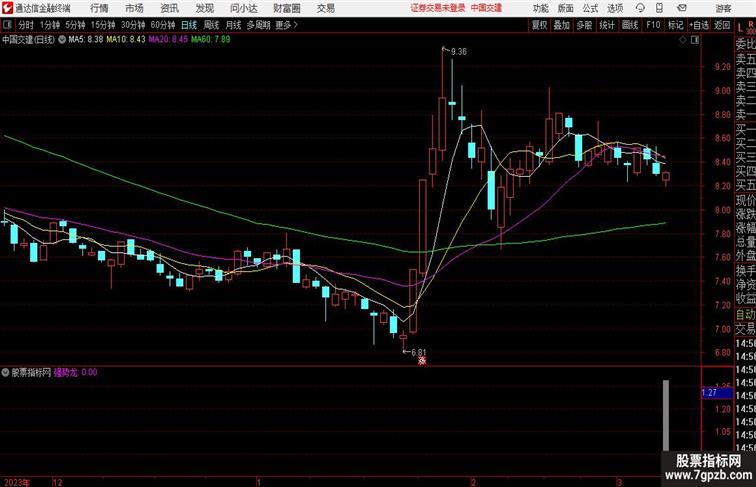Viewport: 756px width, 487px height.
Task: Select the 日线 daily chart tab
Action: click(x=189, y=25)
